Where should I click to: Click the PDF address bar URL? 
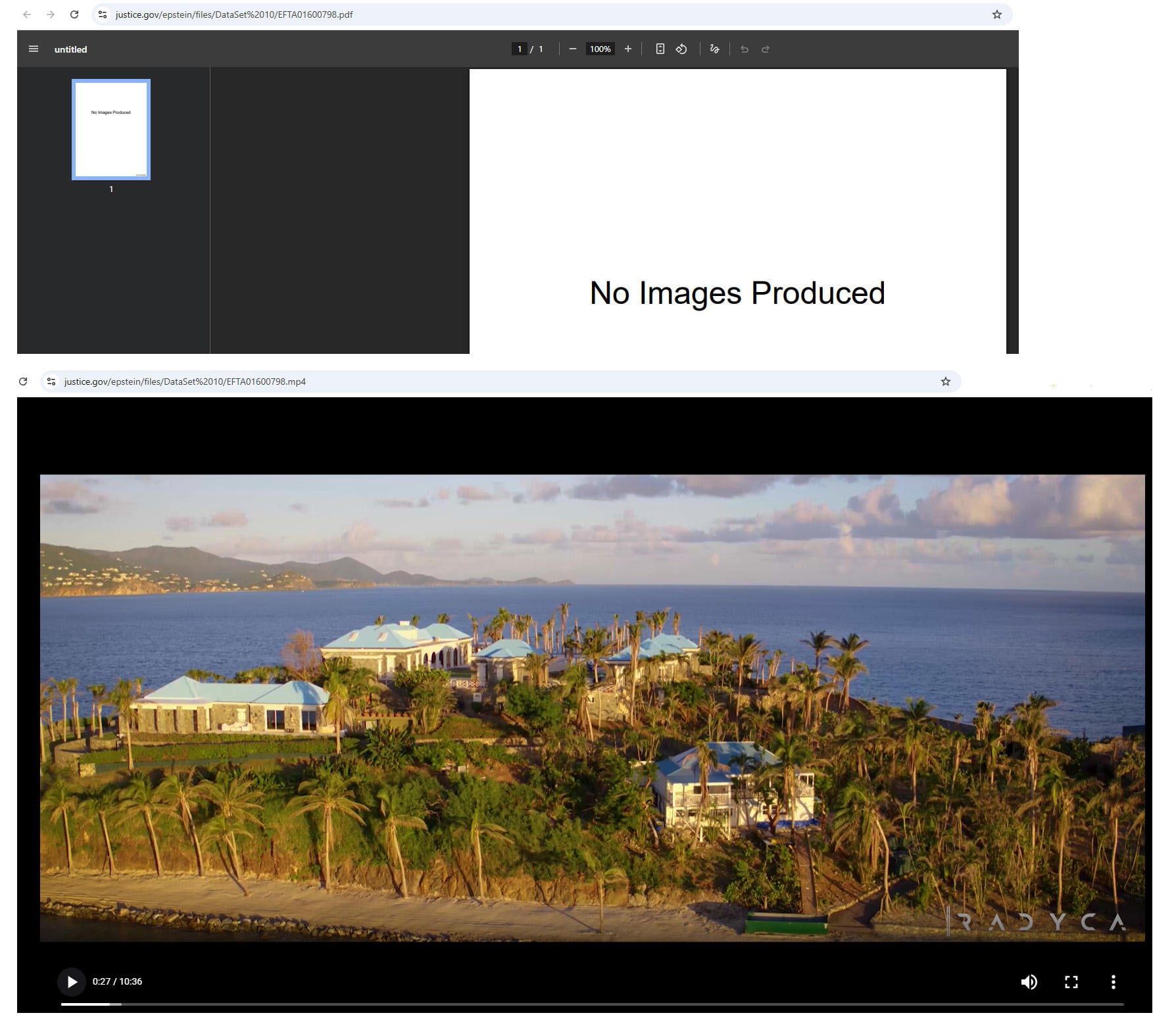click(234, 14)
